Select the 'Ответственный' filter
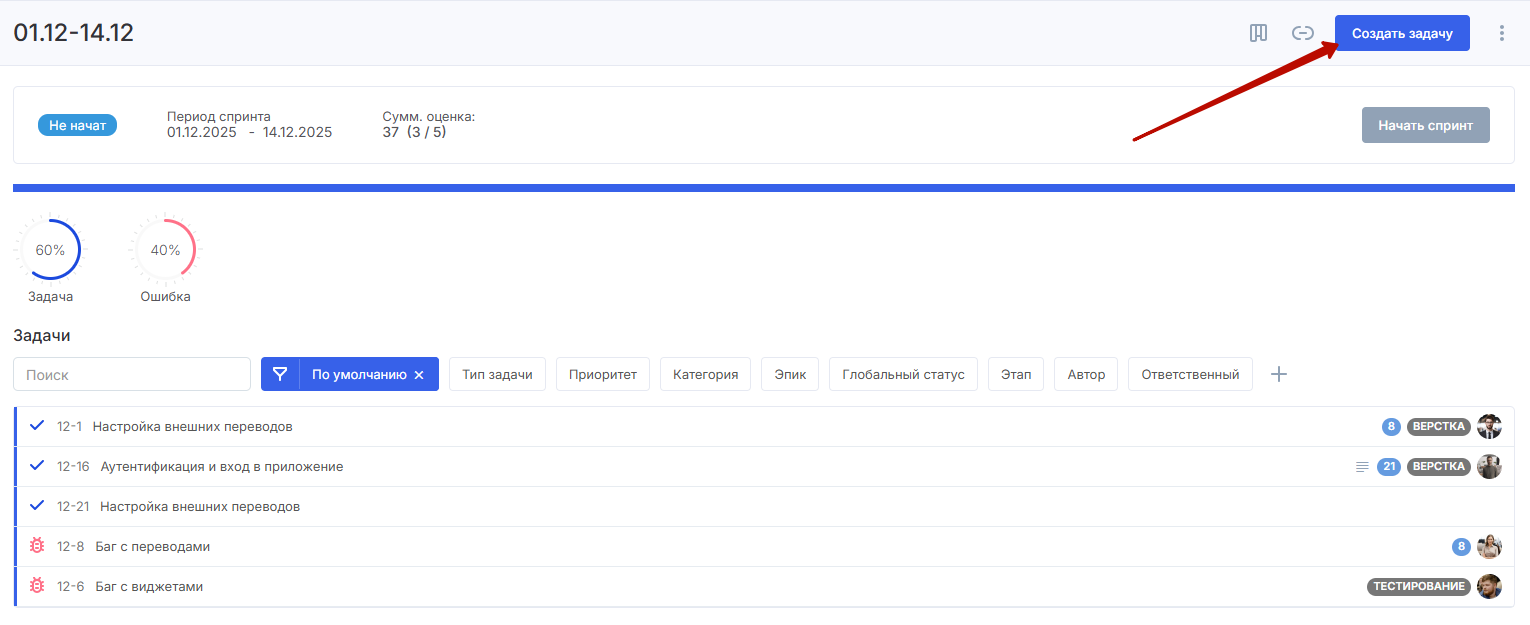 point(1190,374)
